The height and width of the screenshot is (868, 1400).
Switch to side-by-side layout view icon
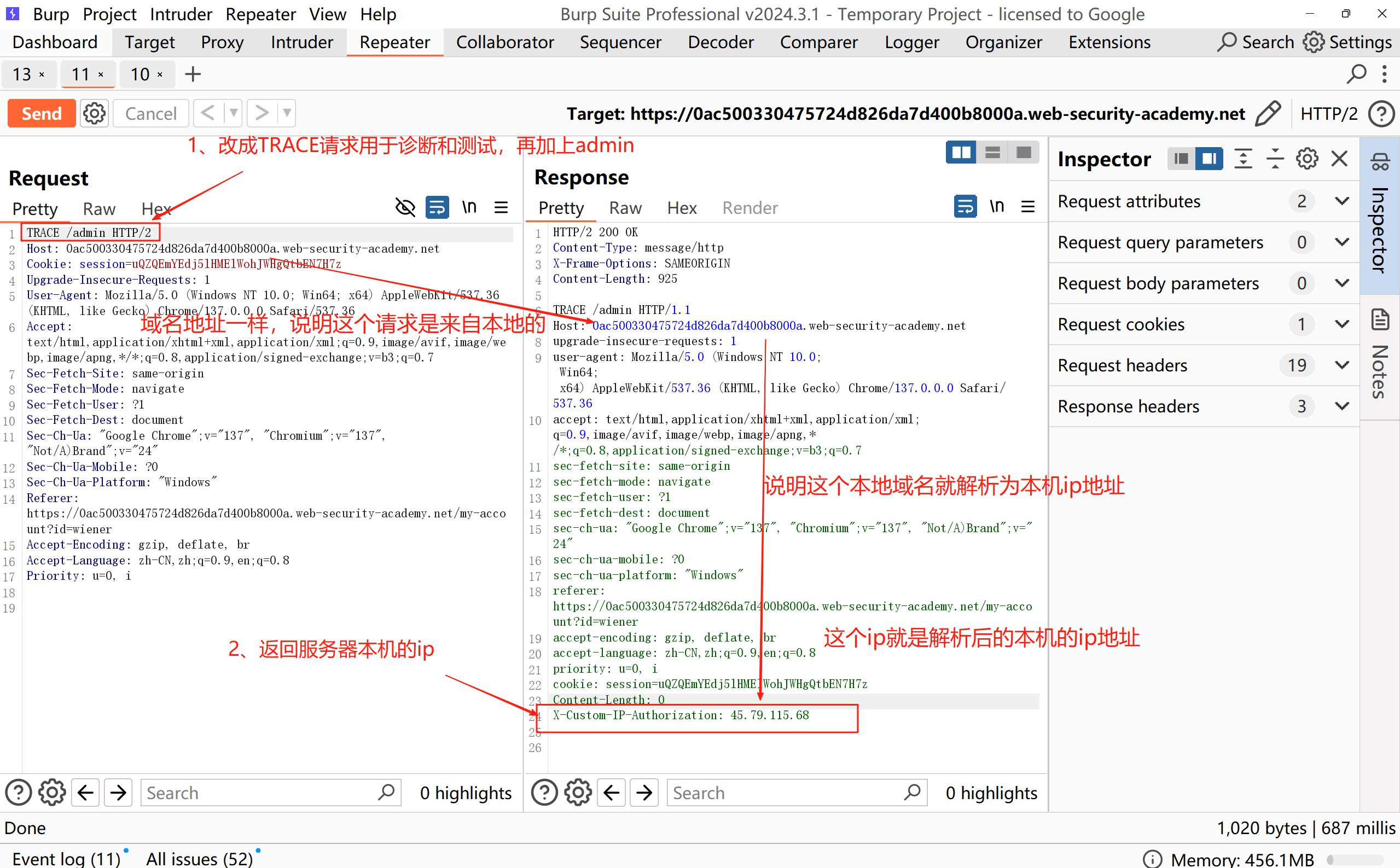pyautogui.click(x=961, y=153)
